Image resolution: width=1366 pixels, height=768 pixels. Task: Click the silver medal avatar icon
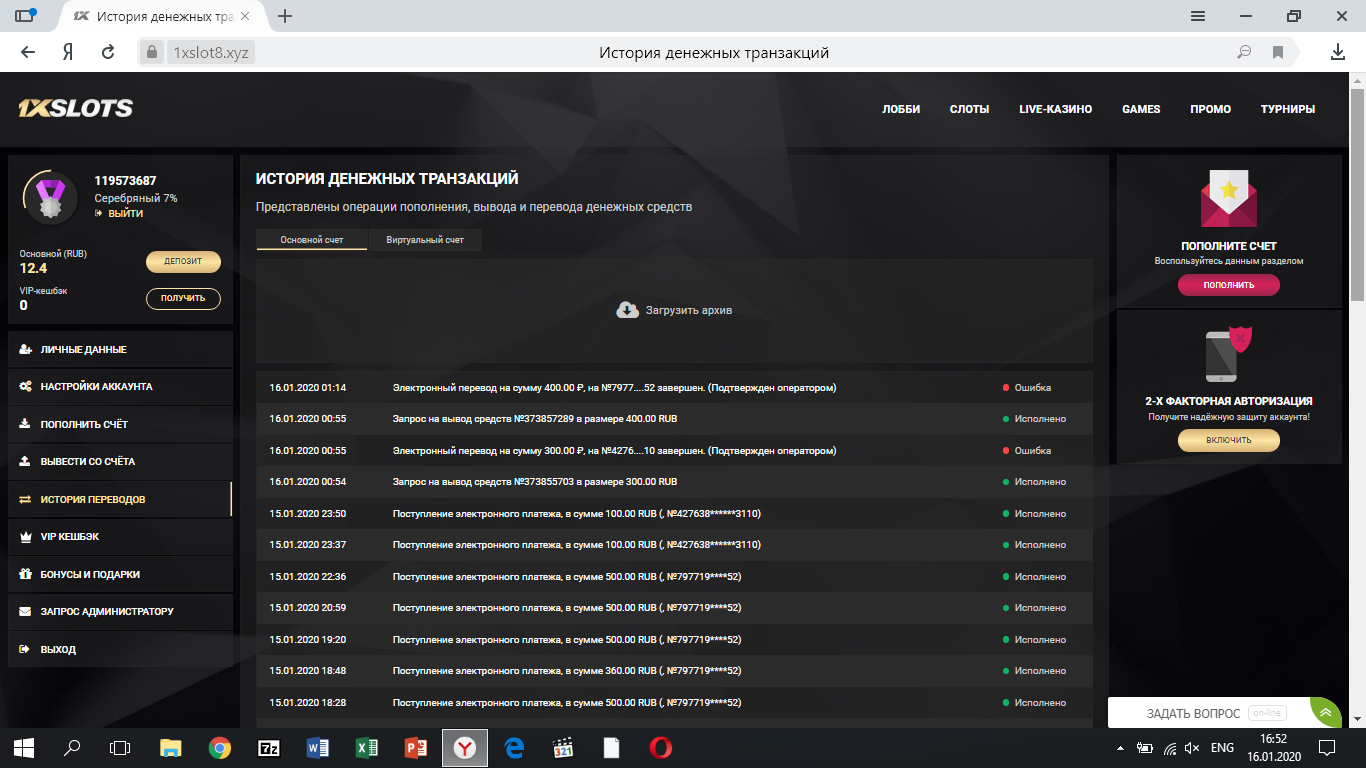[x=50, y=197]
